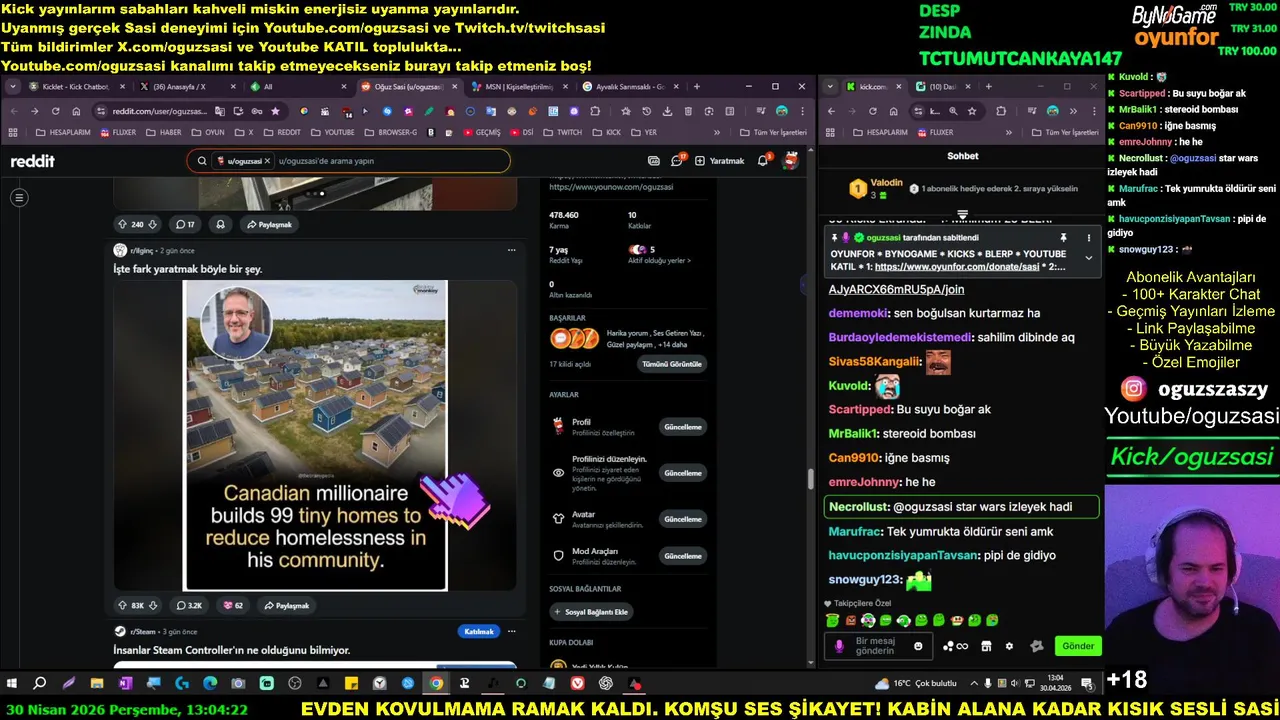The image size is (1280, 720).
Task: Open the Reddit user avatar menu
Action: coord(790,160)
